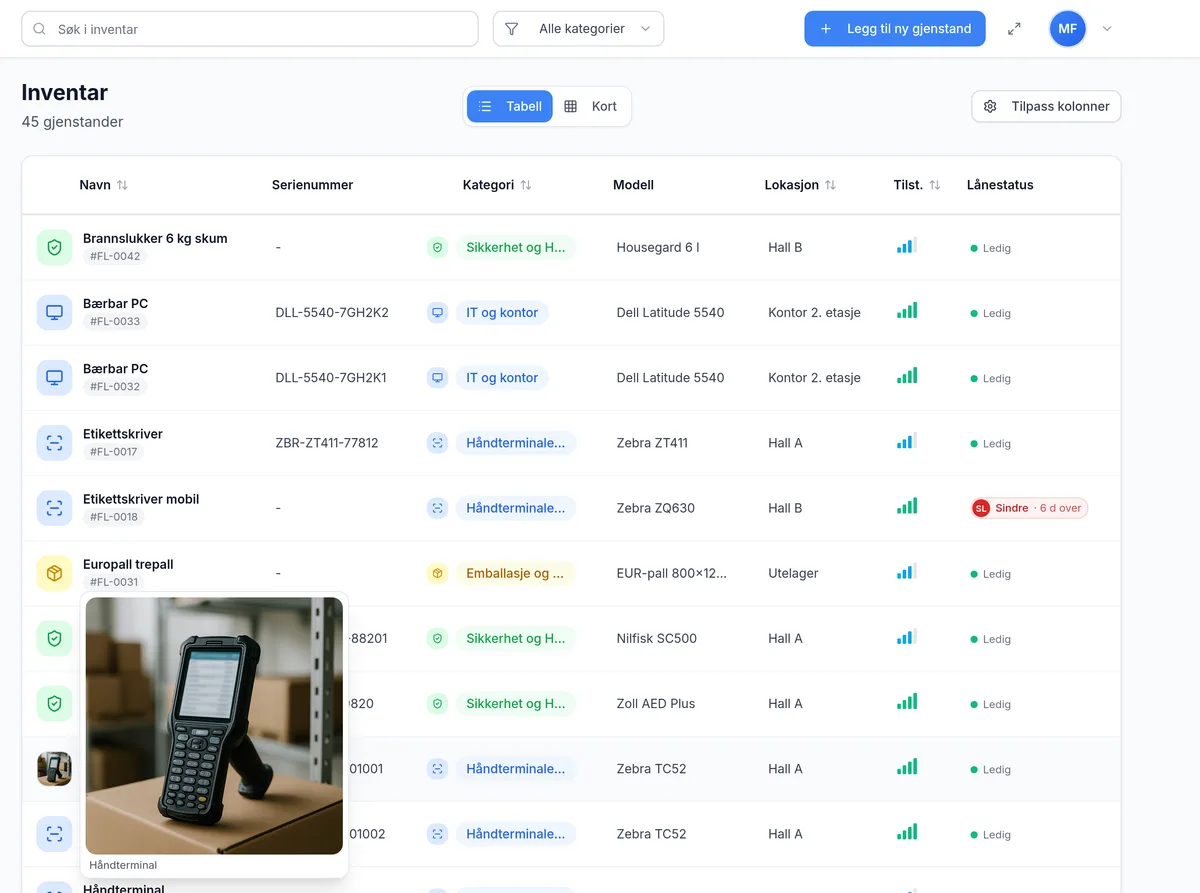Sort by Kategori using its sort arrows
1200x893 pixels.
[x=526, y=185]
